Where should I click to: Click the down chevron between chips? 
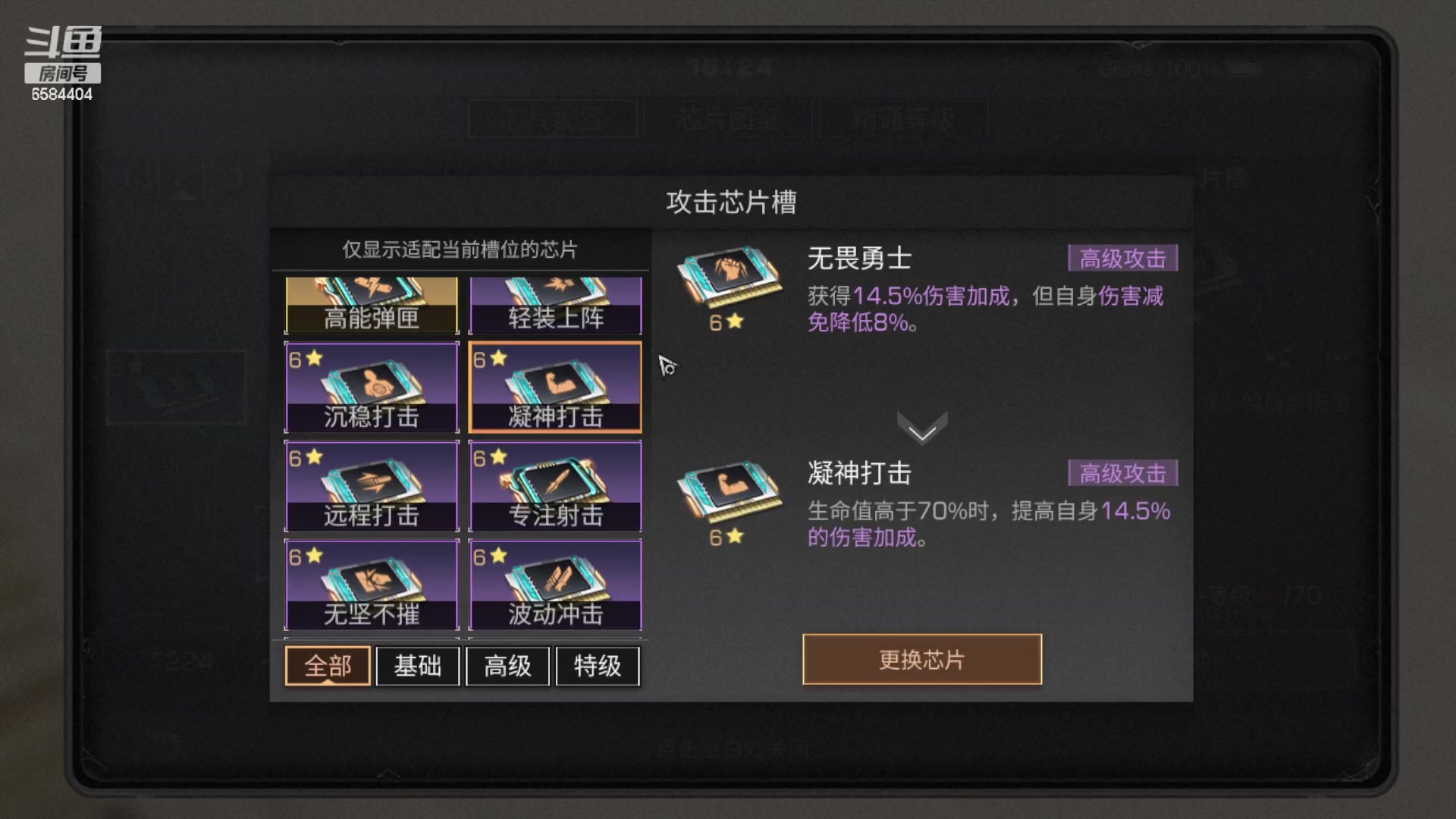point(922,428)
